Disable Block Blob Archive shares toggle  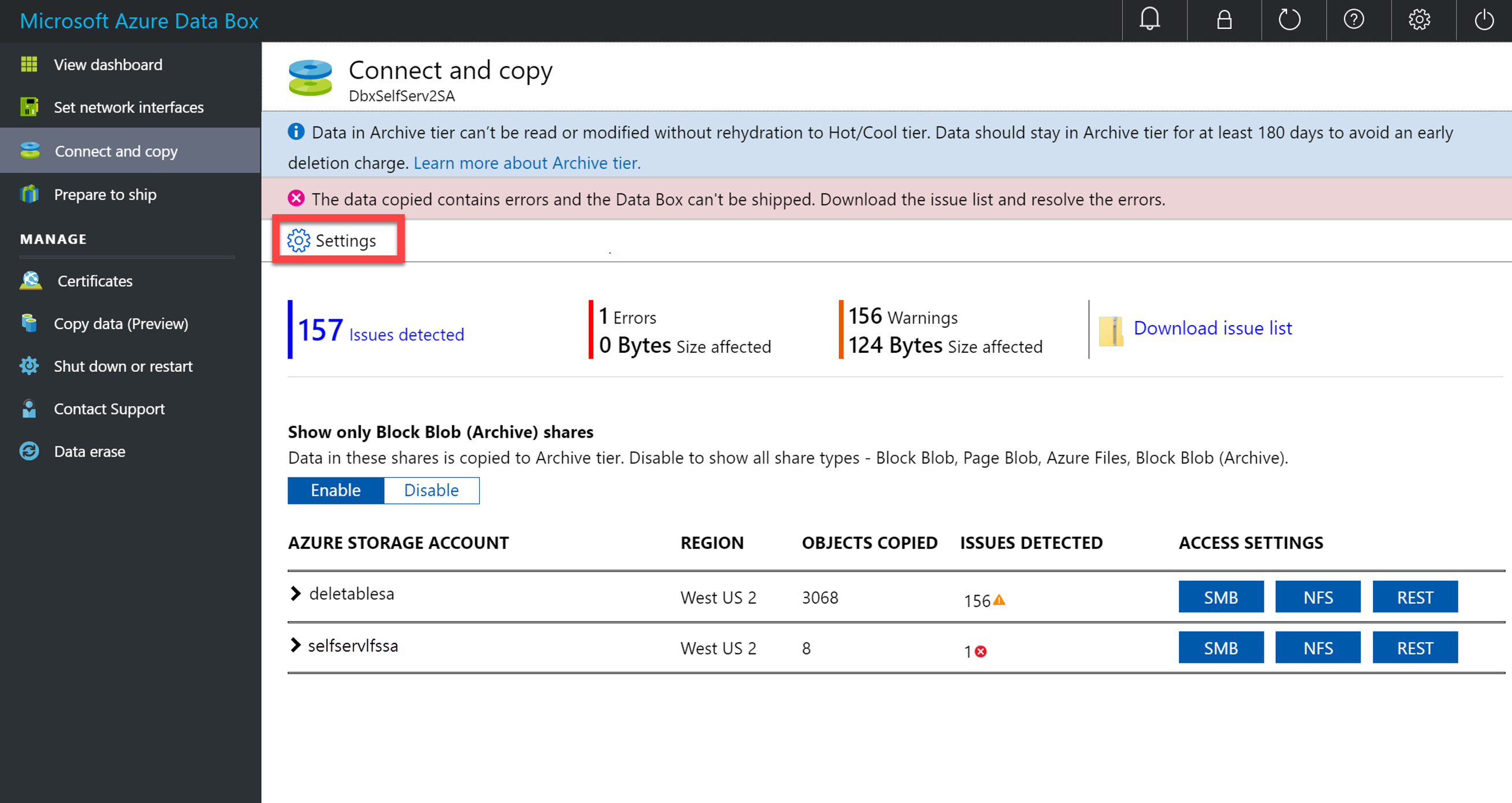[431, 490]
